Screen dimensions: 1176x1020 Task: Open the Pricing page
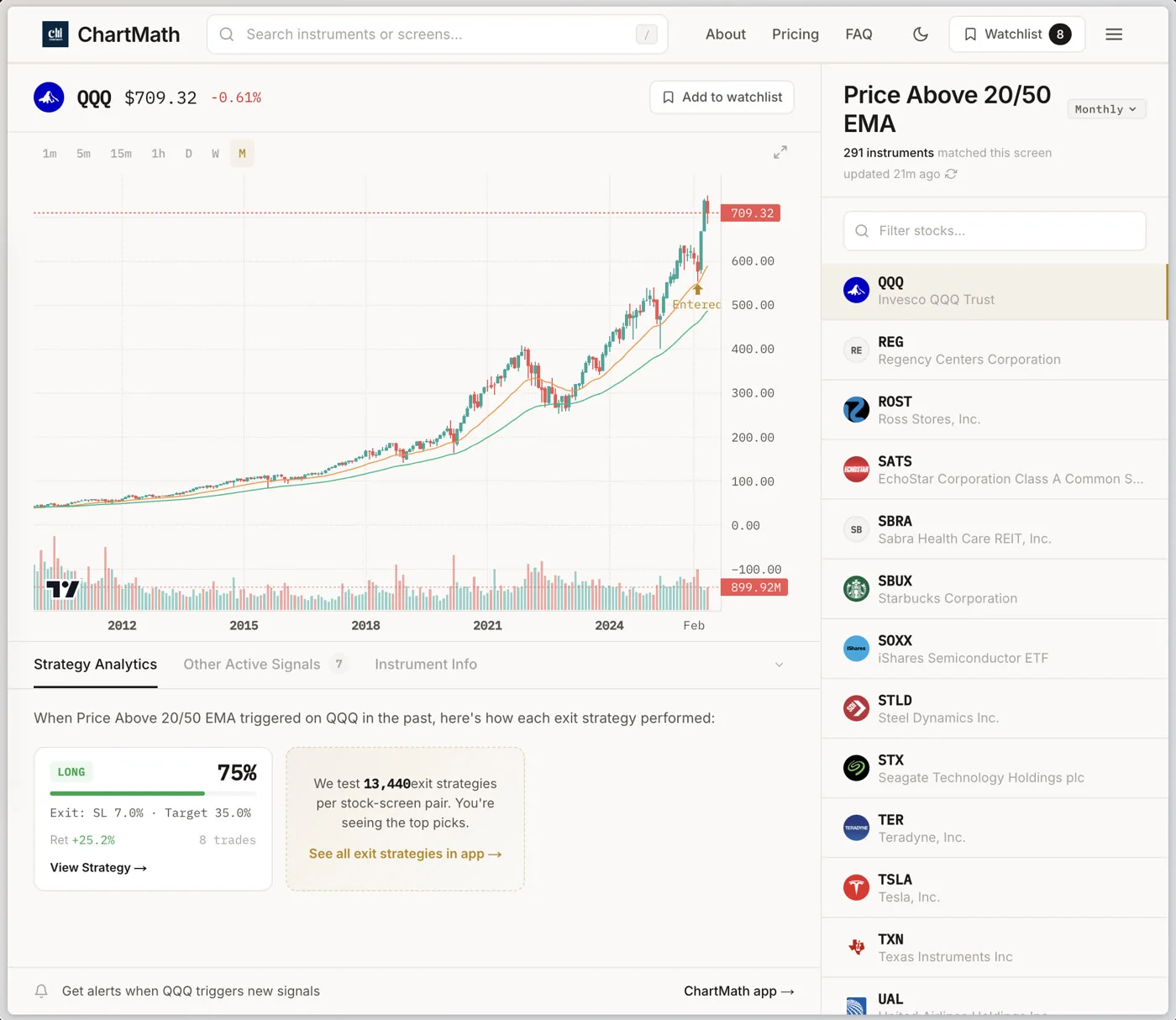[795, 34]
